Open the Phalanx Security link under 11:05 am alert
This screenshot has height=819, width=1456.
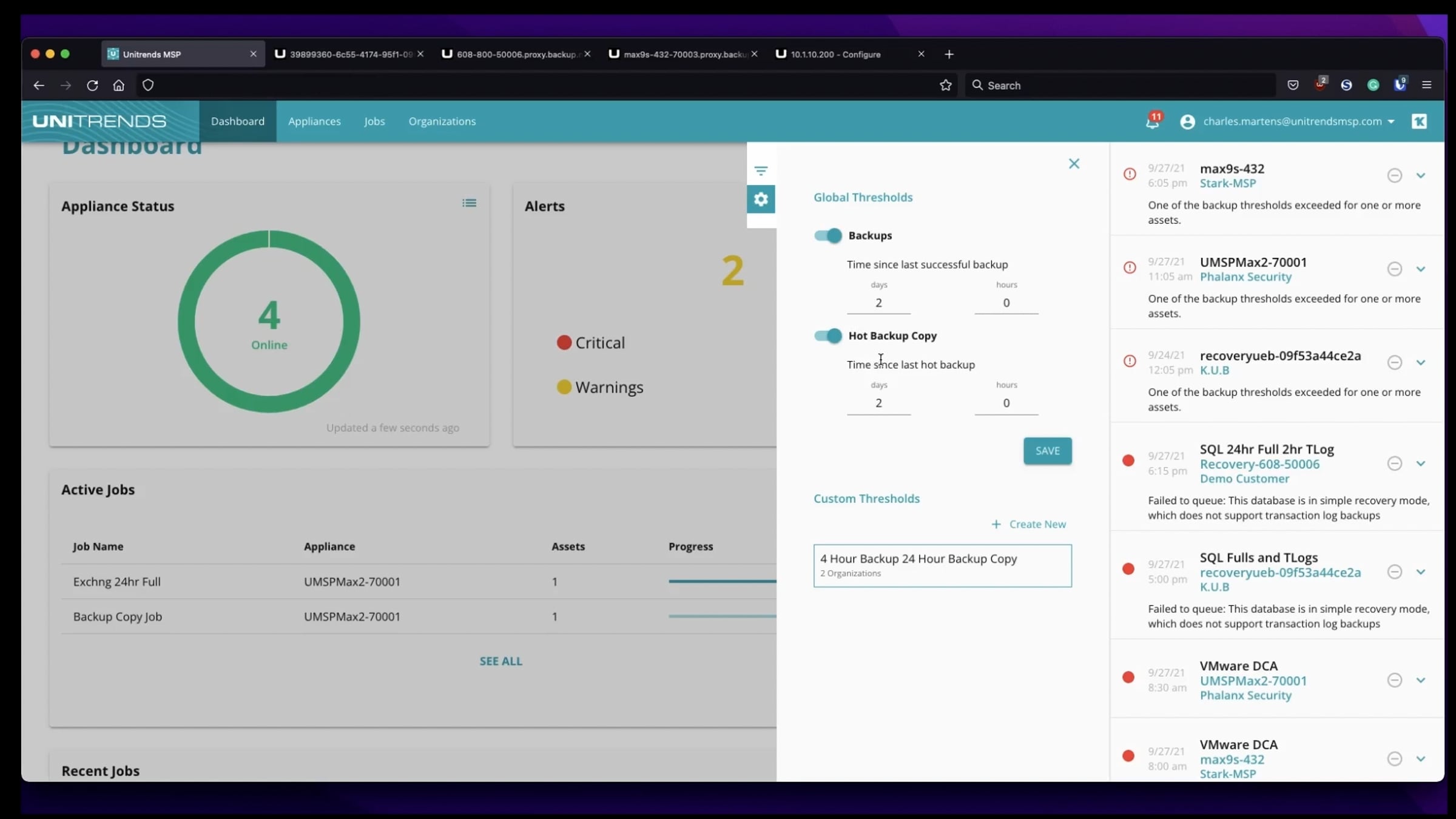point(1245,277)
